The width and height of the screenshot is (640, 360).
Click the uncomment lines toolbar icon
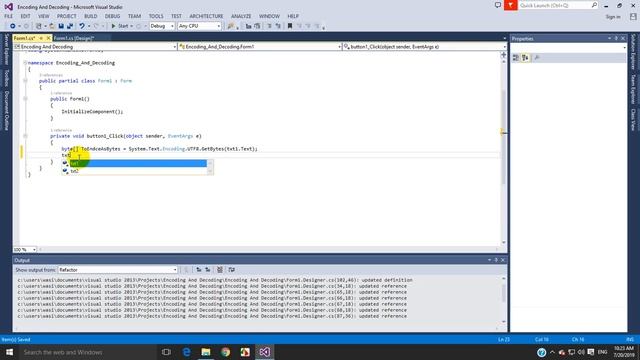coord(278,26)
